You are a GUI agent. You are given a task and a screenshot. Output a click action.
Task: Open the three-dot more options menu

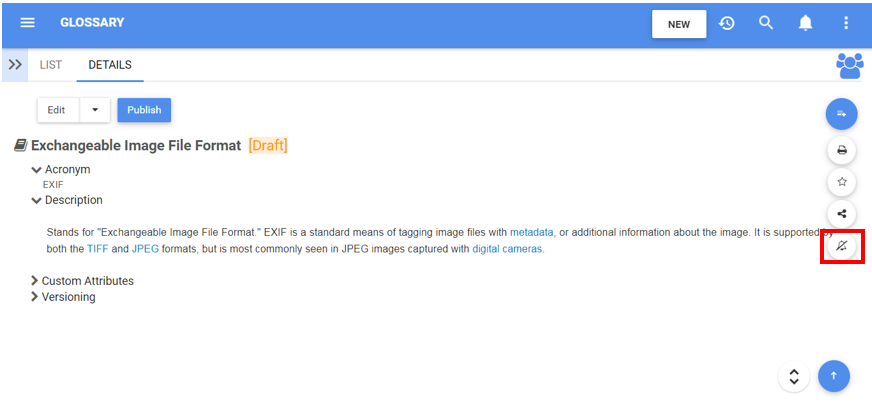[846, 23]
